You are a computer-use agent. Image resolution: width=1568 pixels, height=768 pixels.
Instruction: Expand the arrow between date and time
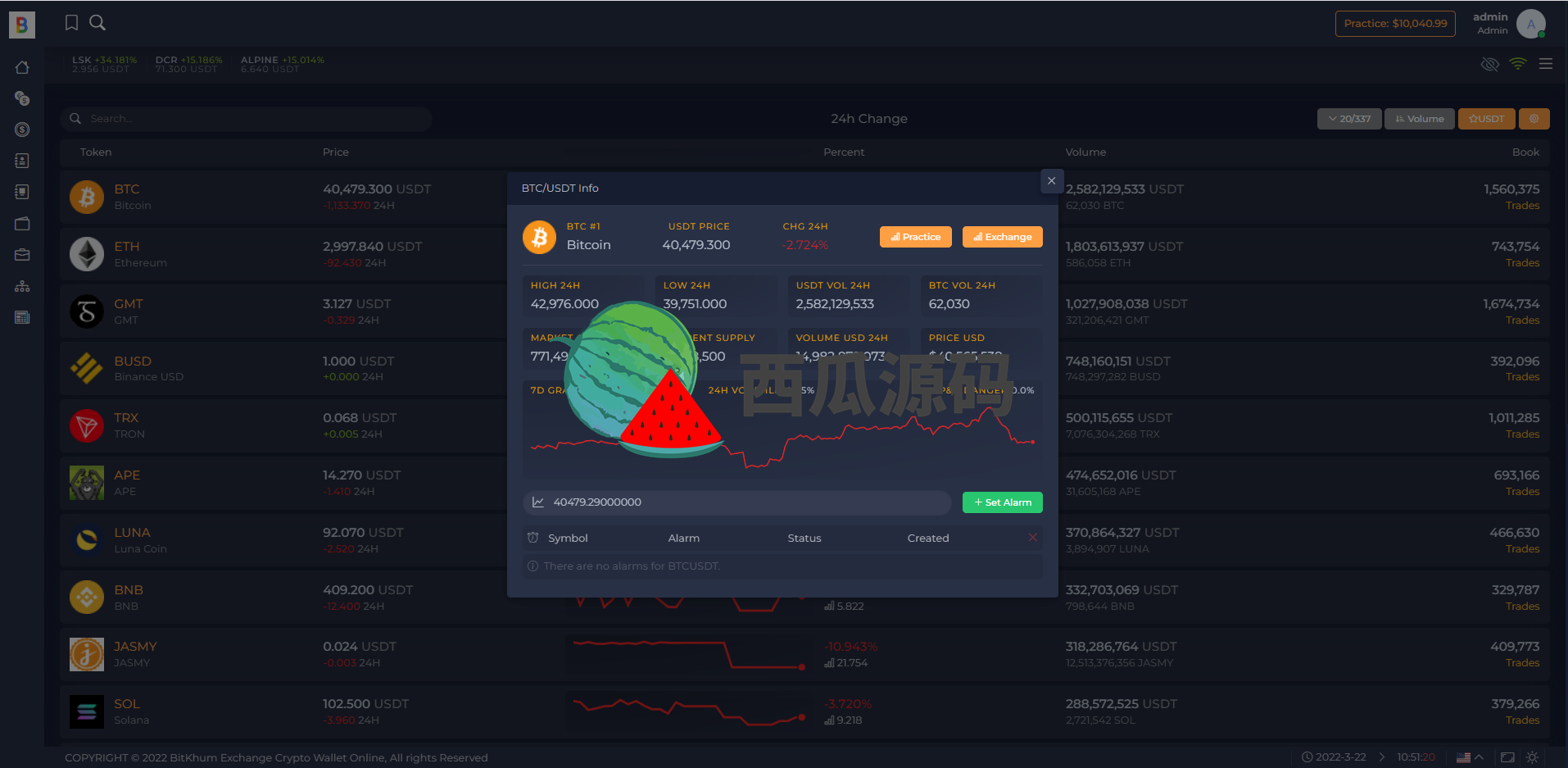pyautogui.click(x=1382, y=757)
